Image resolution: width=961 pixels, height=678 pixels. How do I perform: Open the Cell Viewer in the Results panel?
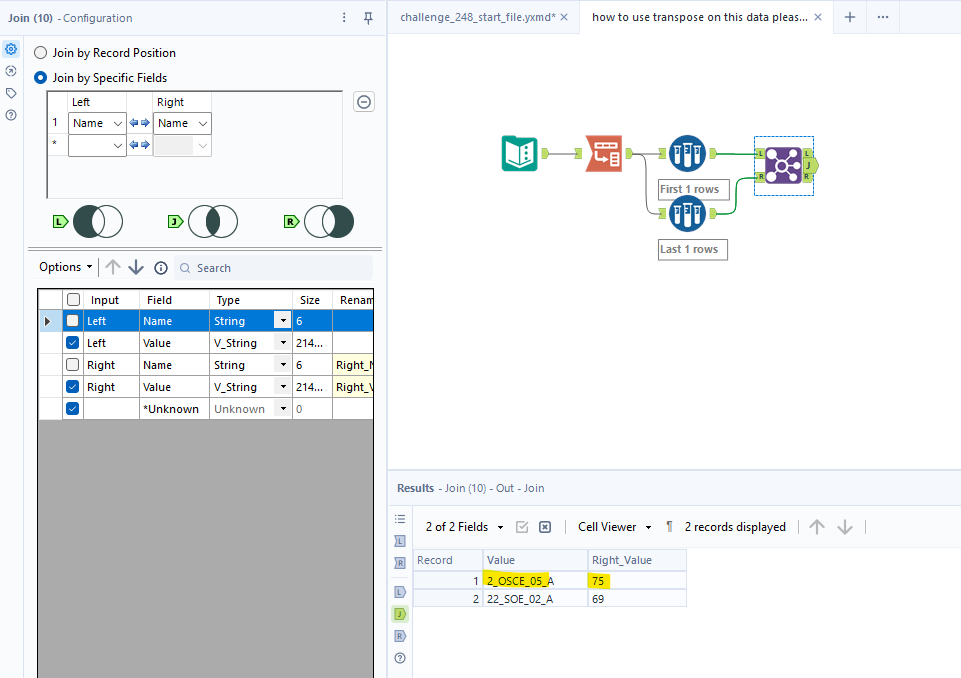pos(608,526)
